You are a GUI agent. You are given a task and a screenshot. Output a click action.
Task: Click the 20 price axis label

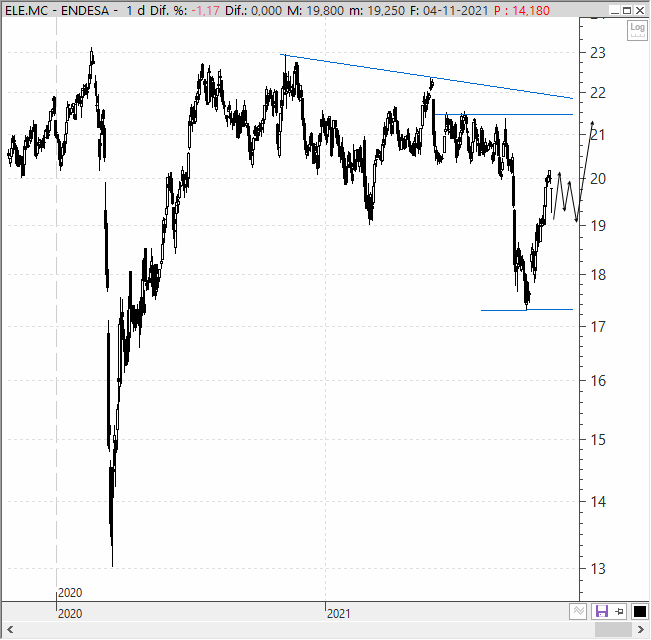[x=598, y=178]
